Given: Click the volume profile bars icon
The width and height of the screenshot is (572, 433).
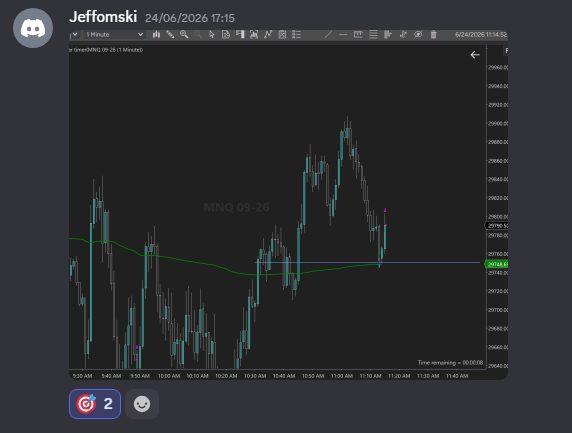Looking at the screenshot, I should pyautogui.click(x=388, y=34).
